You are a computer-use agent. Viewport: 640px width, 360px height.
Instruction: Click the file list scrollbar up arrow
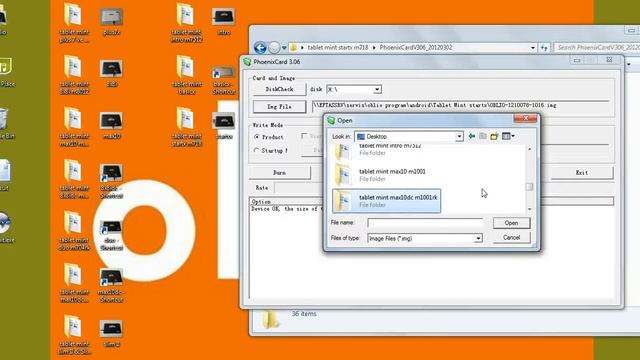click(529, 149)
